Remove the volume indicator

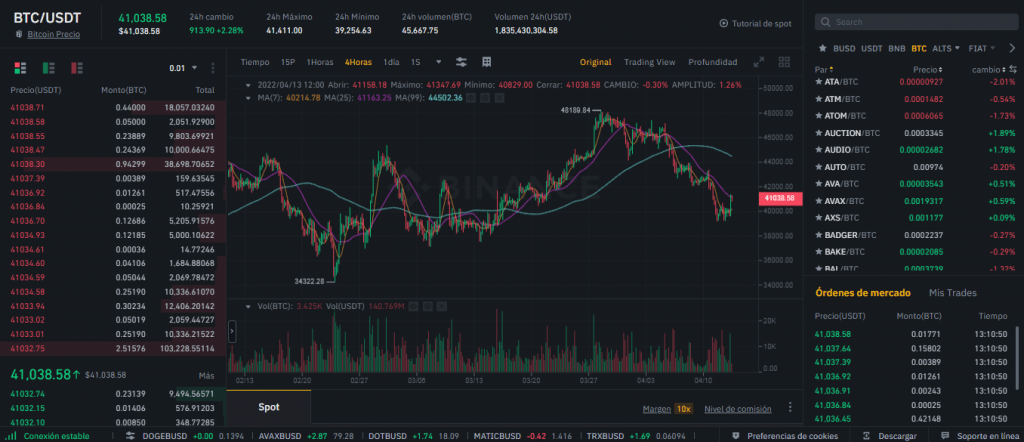tap(442, 306)
